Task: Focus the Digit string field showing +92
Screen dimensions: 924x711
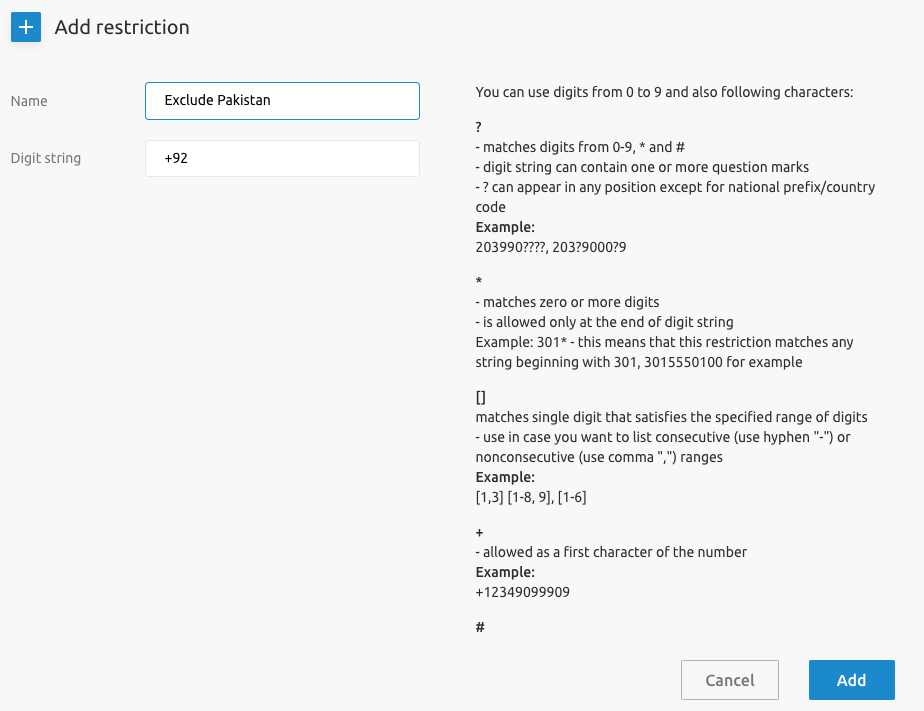Action: pyautogui.click(x=282, y=158)
